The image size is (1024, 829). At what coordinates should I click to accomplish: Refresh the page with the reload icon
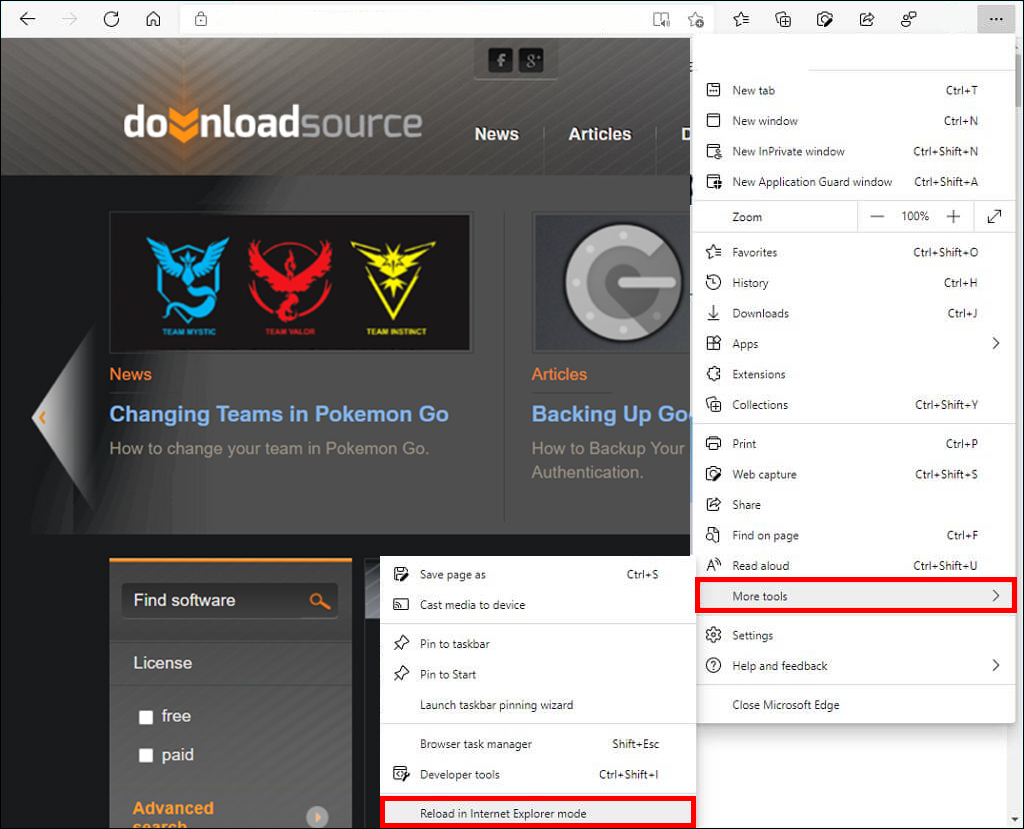coord(111,19)
